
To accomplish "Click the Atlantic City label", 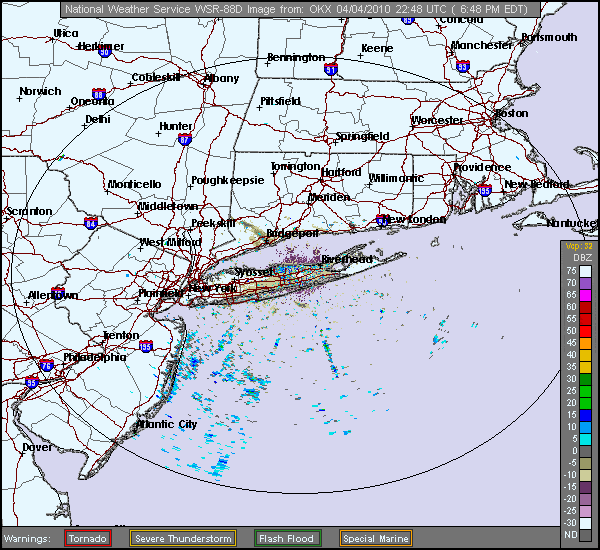I will point(166,424).
